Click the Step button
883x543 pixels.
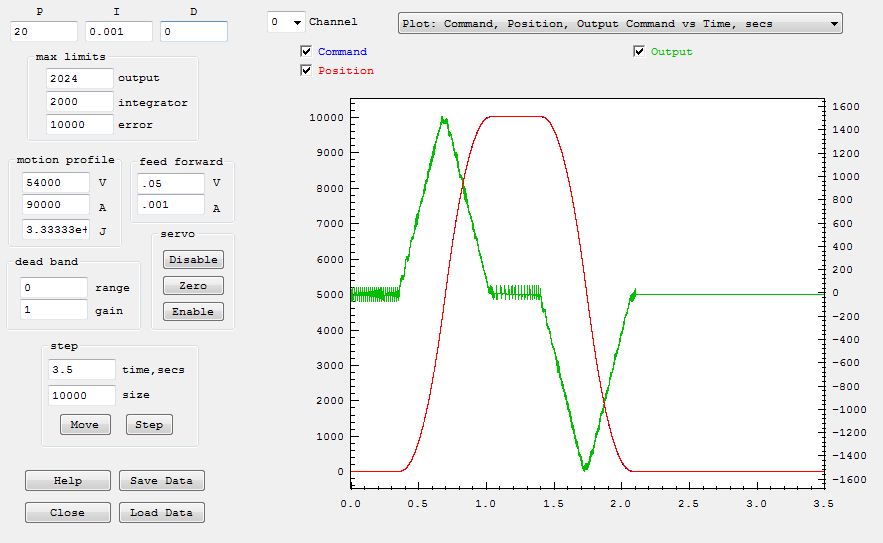[x=149, y=424]
